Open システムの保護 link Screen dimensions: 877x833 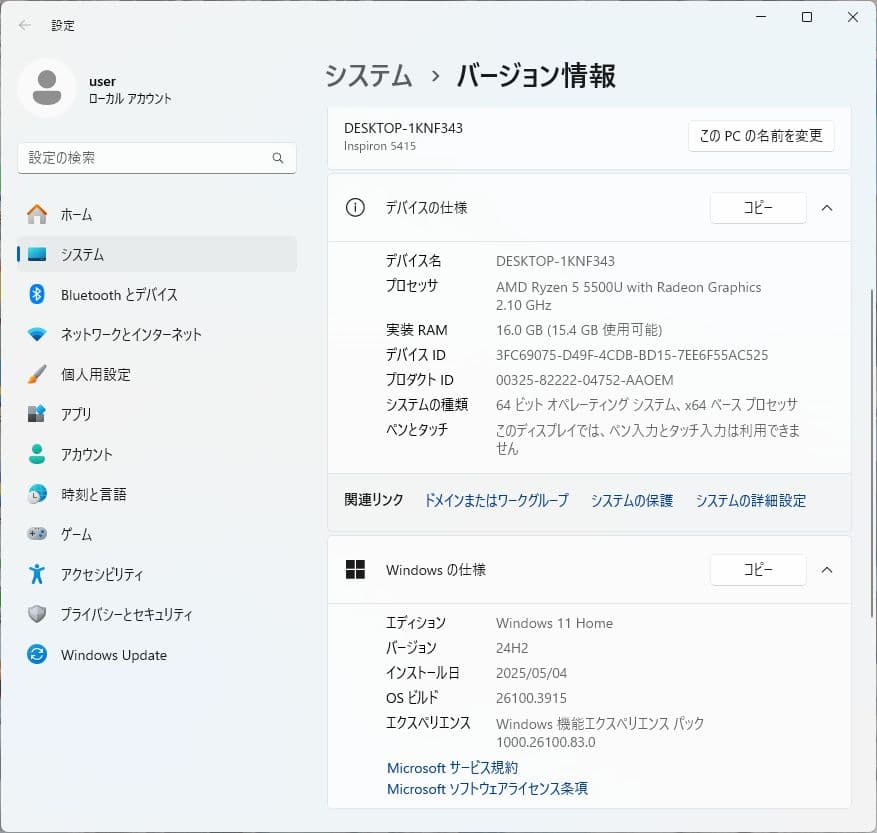tap(632, 500)
